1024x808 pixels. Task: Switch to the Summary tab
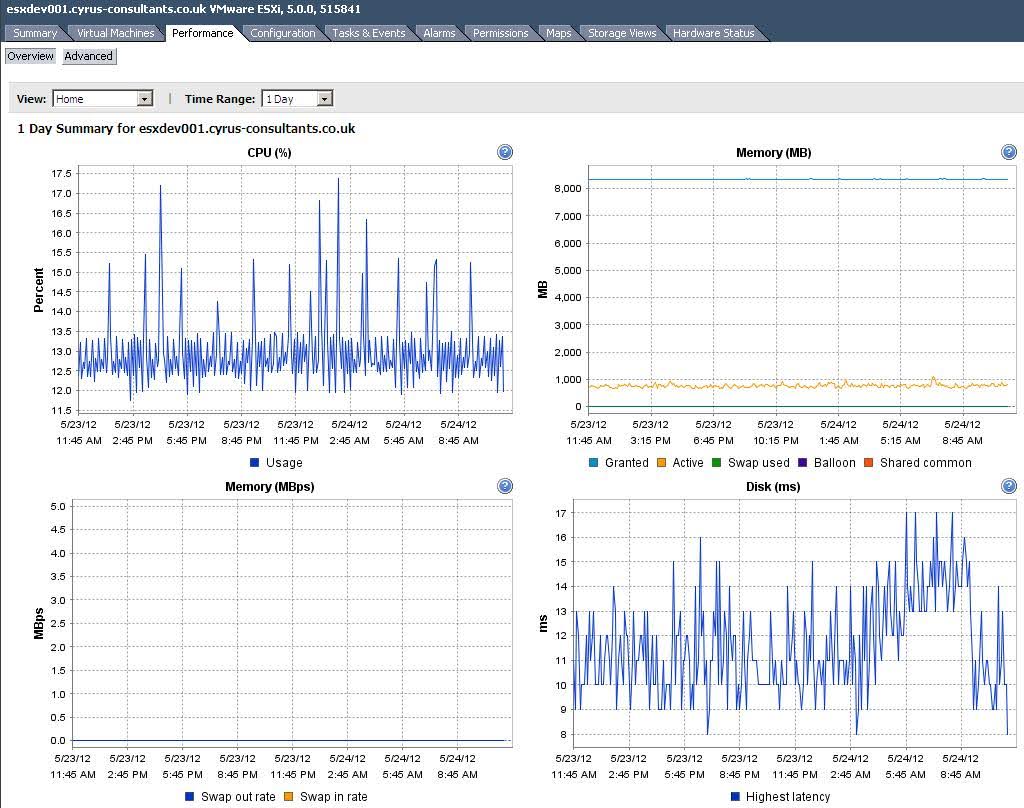click(35, 33)
